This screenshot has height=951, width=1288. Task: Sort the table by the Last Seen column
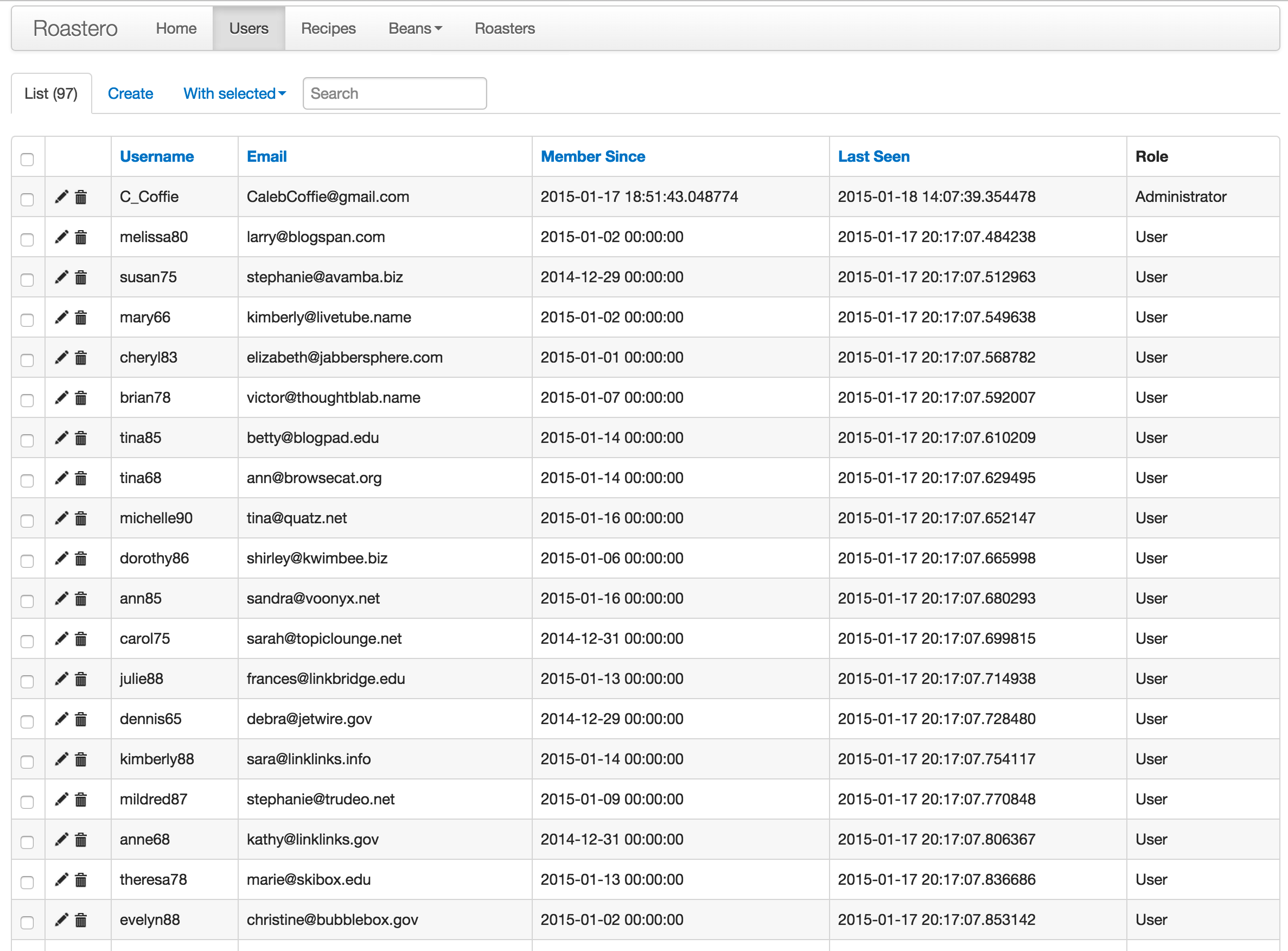tap(873, 156)
